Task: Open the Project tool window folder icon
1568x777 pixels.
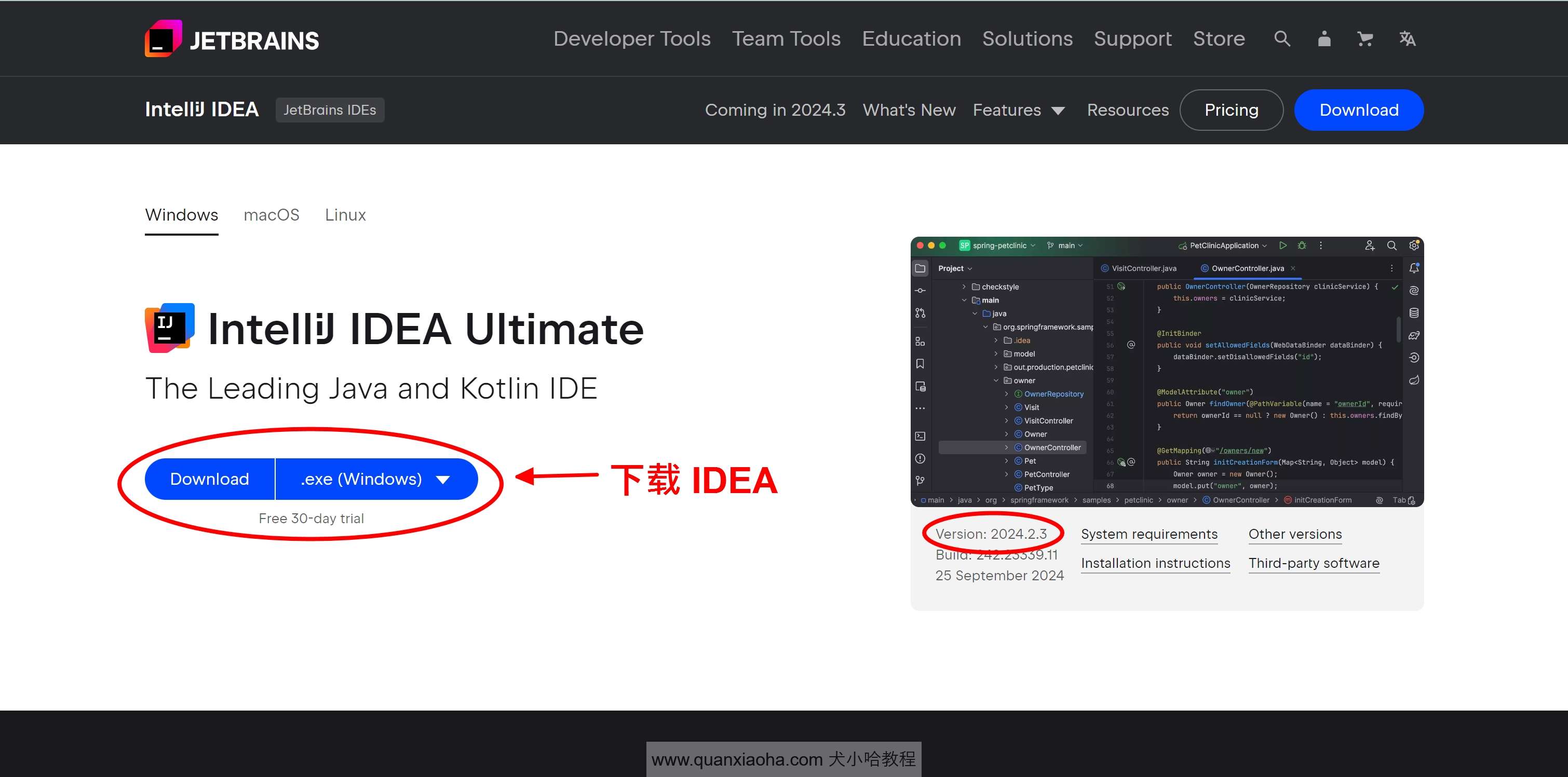Action: click(x=921, y=268)
